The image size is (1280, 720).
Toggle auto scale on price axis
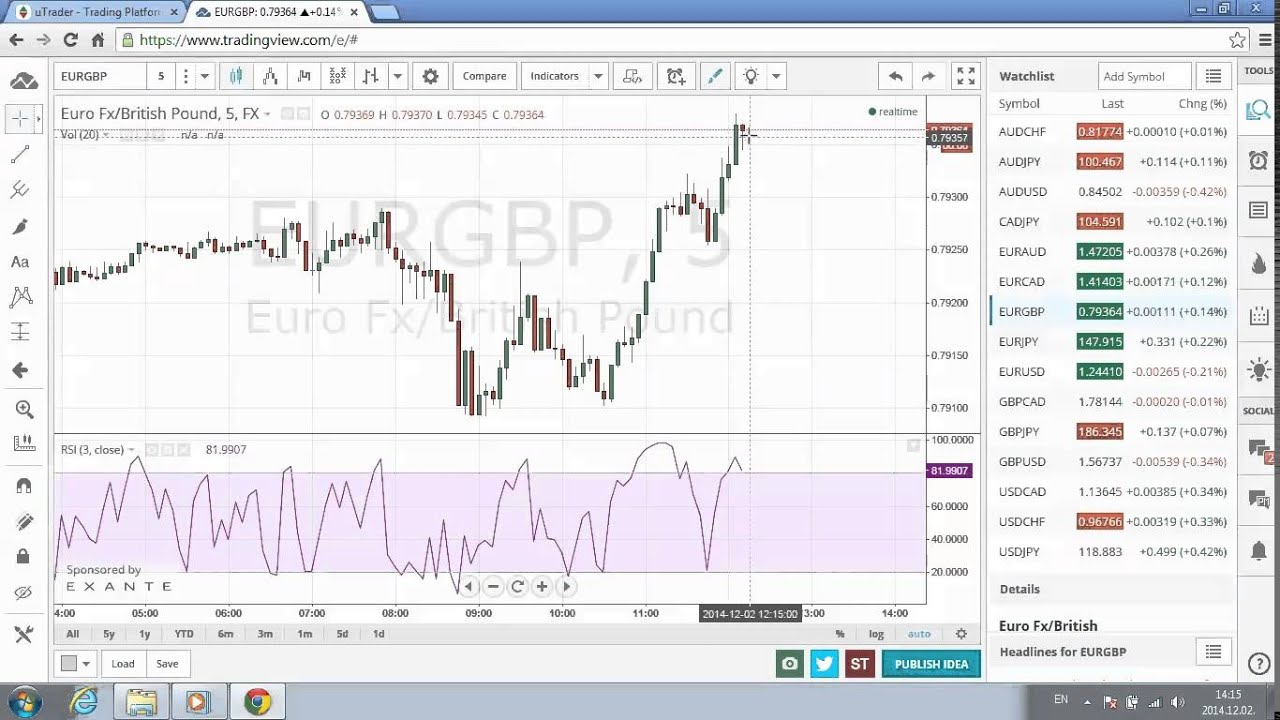coord(919,634)
